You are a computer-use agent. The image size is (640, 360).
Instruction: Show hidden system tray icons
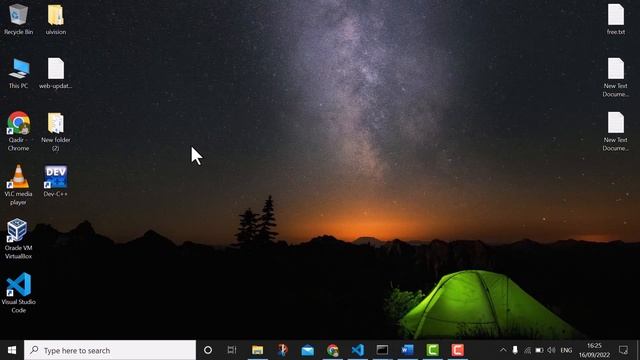point(503,350)
